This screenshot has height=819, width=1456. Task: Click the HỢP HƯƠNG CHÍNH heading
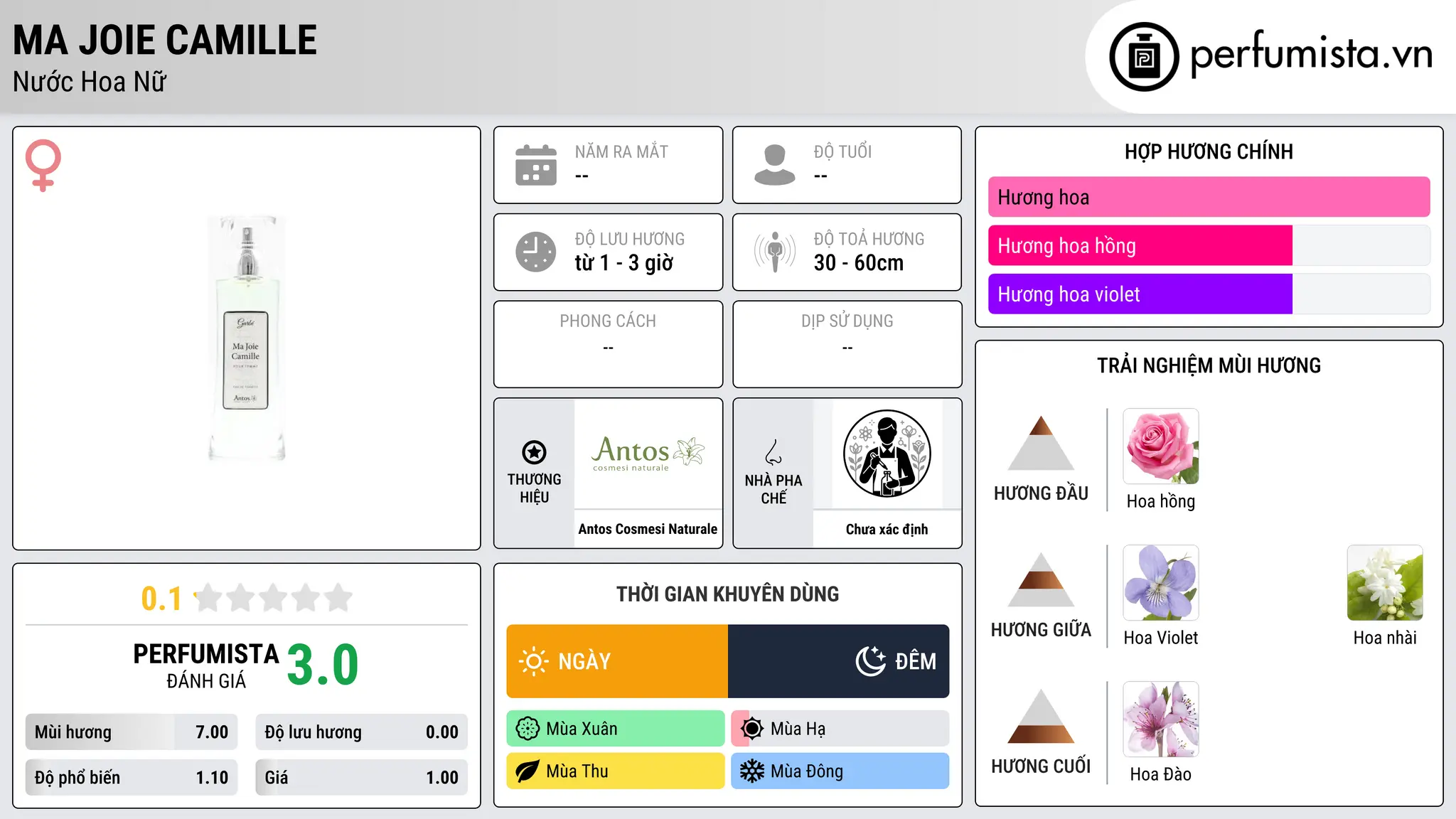[1209, 151]
